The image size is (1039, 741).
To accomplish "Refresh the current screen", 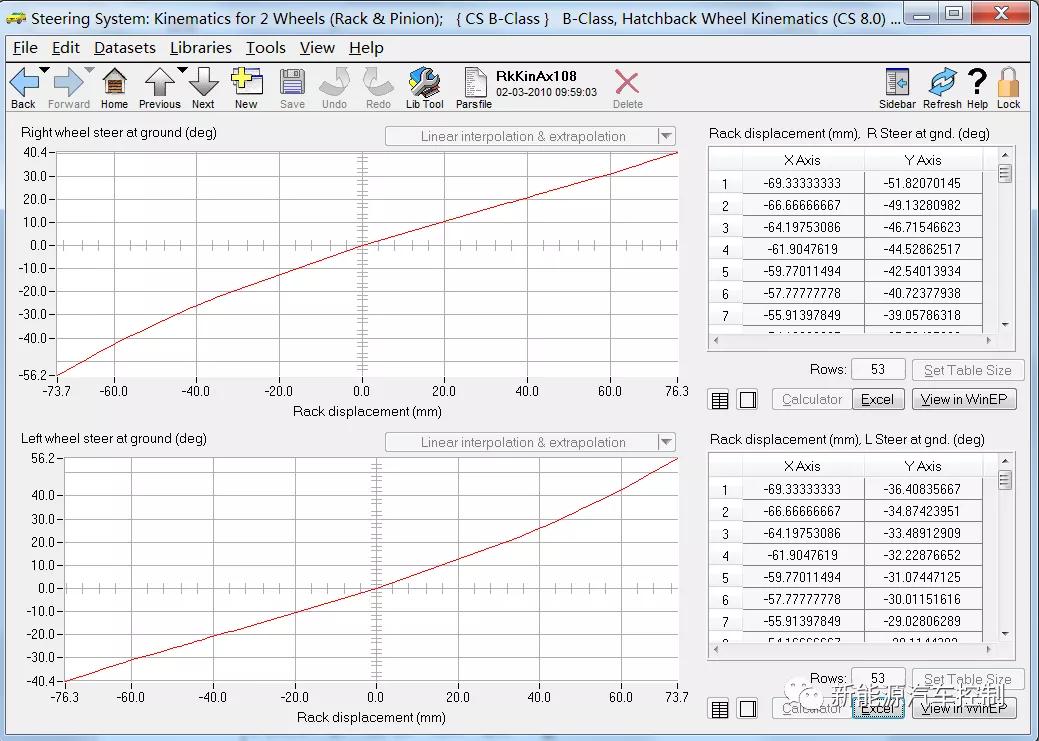I will pyautogui.click(x=942, y=87).
